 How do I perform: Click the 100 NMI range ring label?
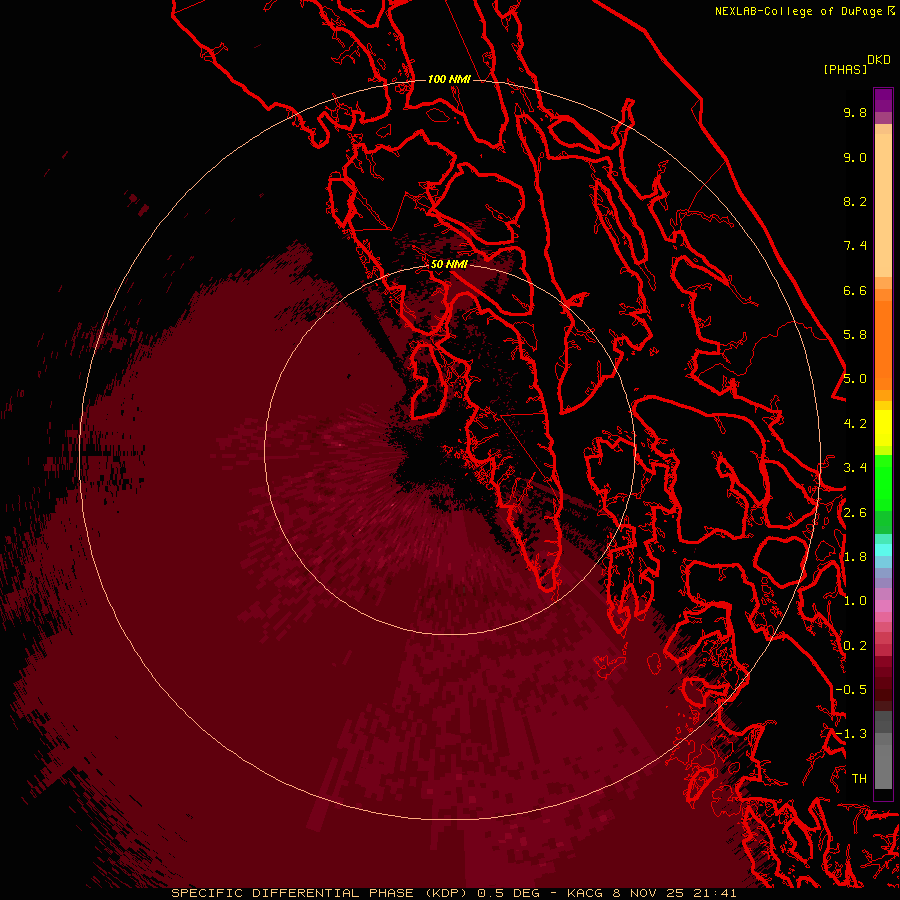[449, 79]
